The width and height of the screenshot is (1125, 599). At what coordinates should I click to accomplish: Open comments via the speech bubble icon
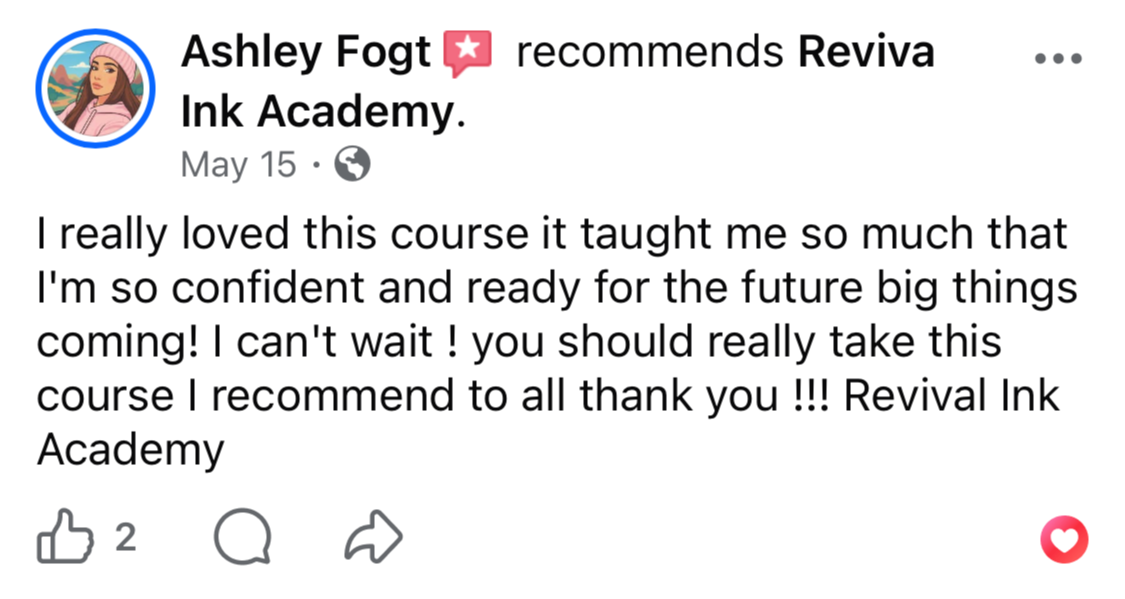(x=242, y=539)
